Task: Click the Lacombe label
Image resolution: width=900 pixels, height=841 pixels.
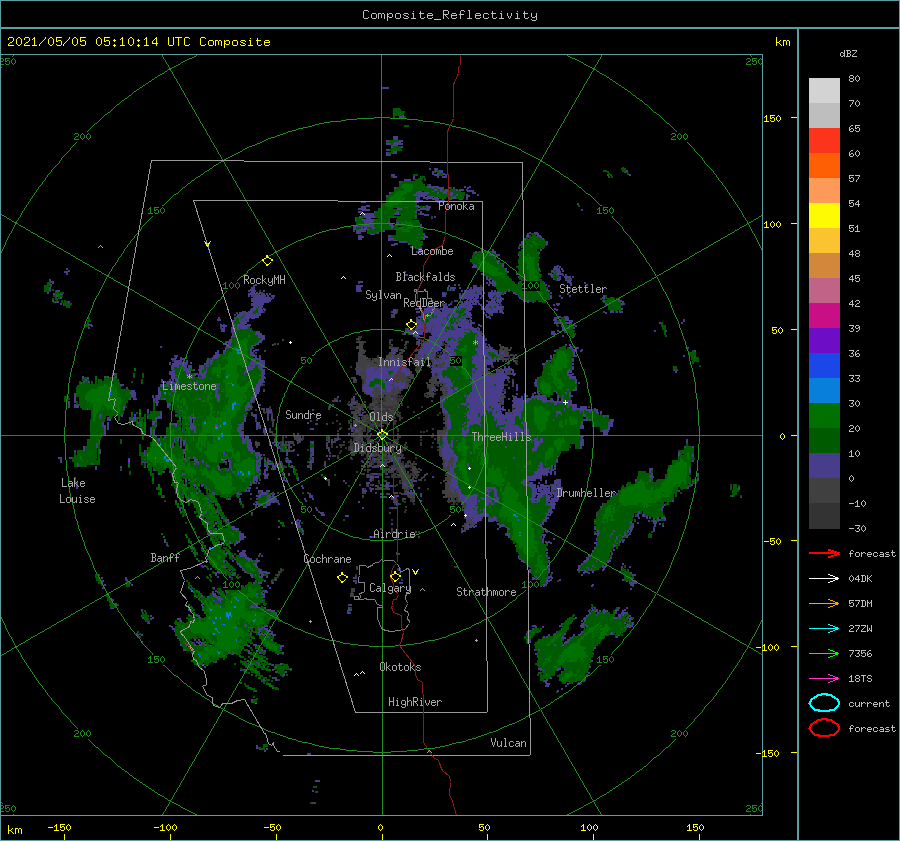Action: (x=432, y=251)
